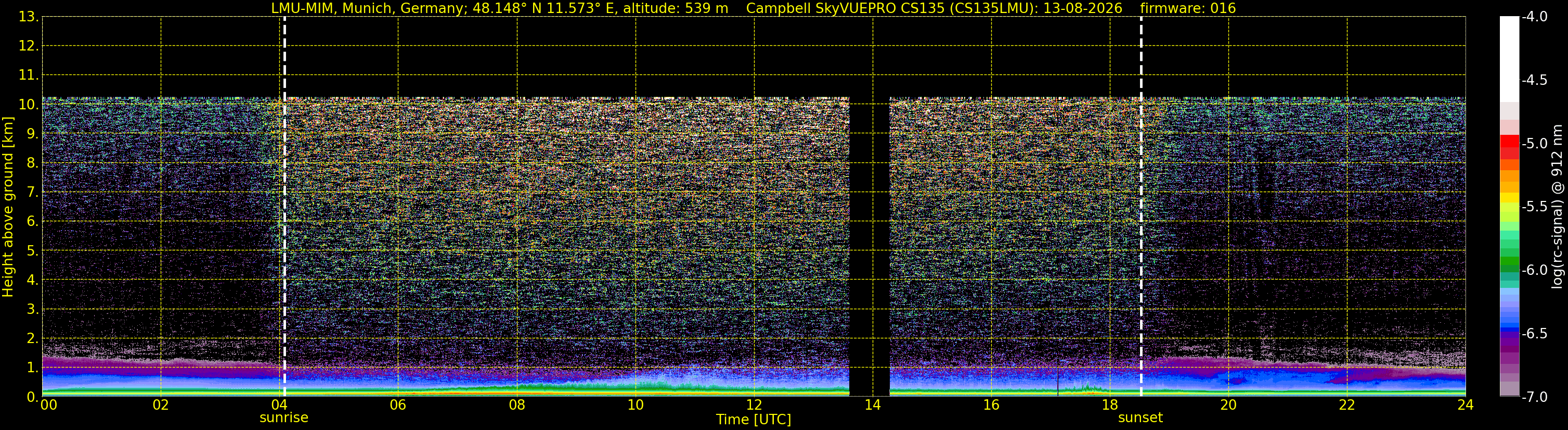The image size is (1568, 430).
Task: Click the '08' time axis tick label
Action: pyautogui.click(x=517, y=405)
